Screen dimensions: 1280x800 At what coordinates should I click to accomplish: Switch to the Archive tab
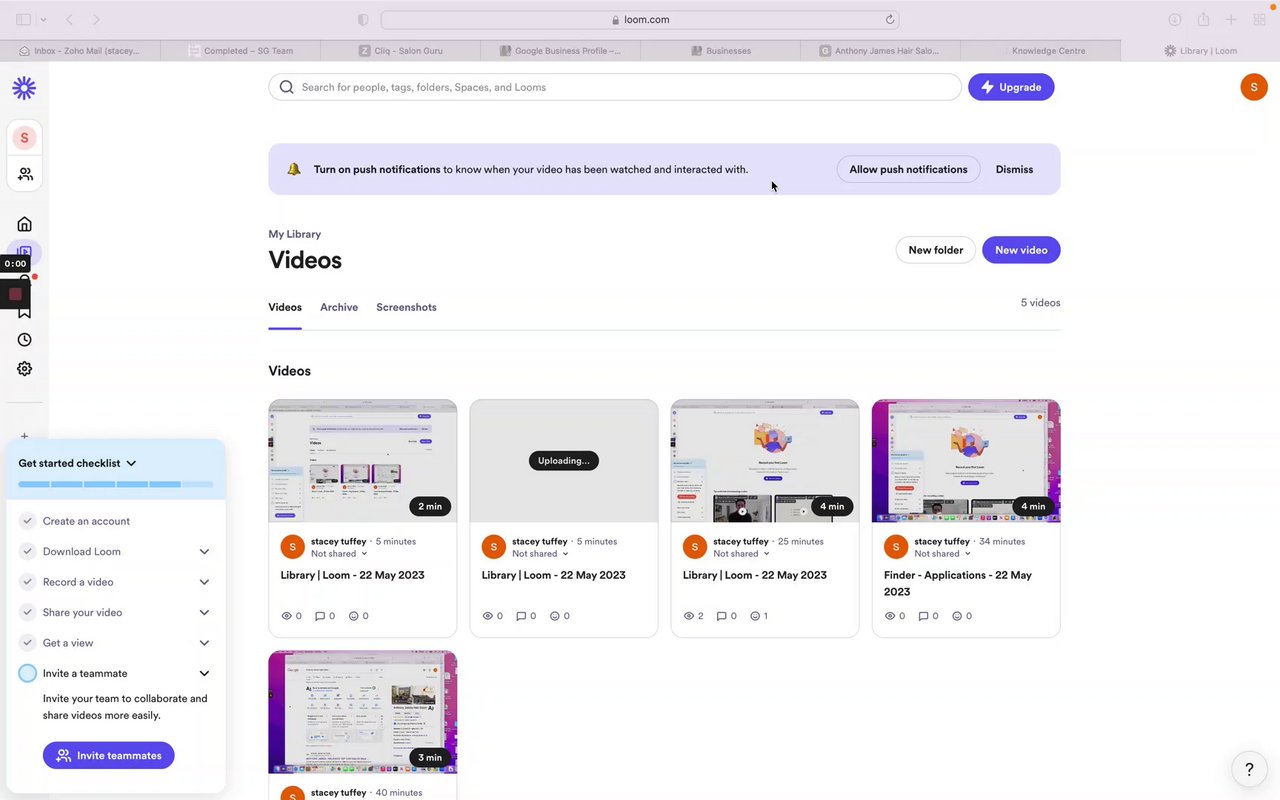pyautogui.click(x=339, y=307)
